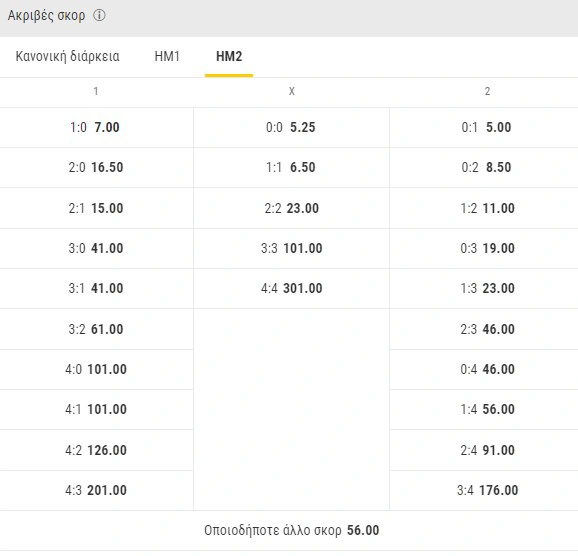Select the 1:1 score at 6.50

point(291,167)
